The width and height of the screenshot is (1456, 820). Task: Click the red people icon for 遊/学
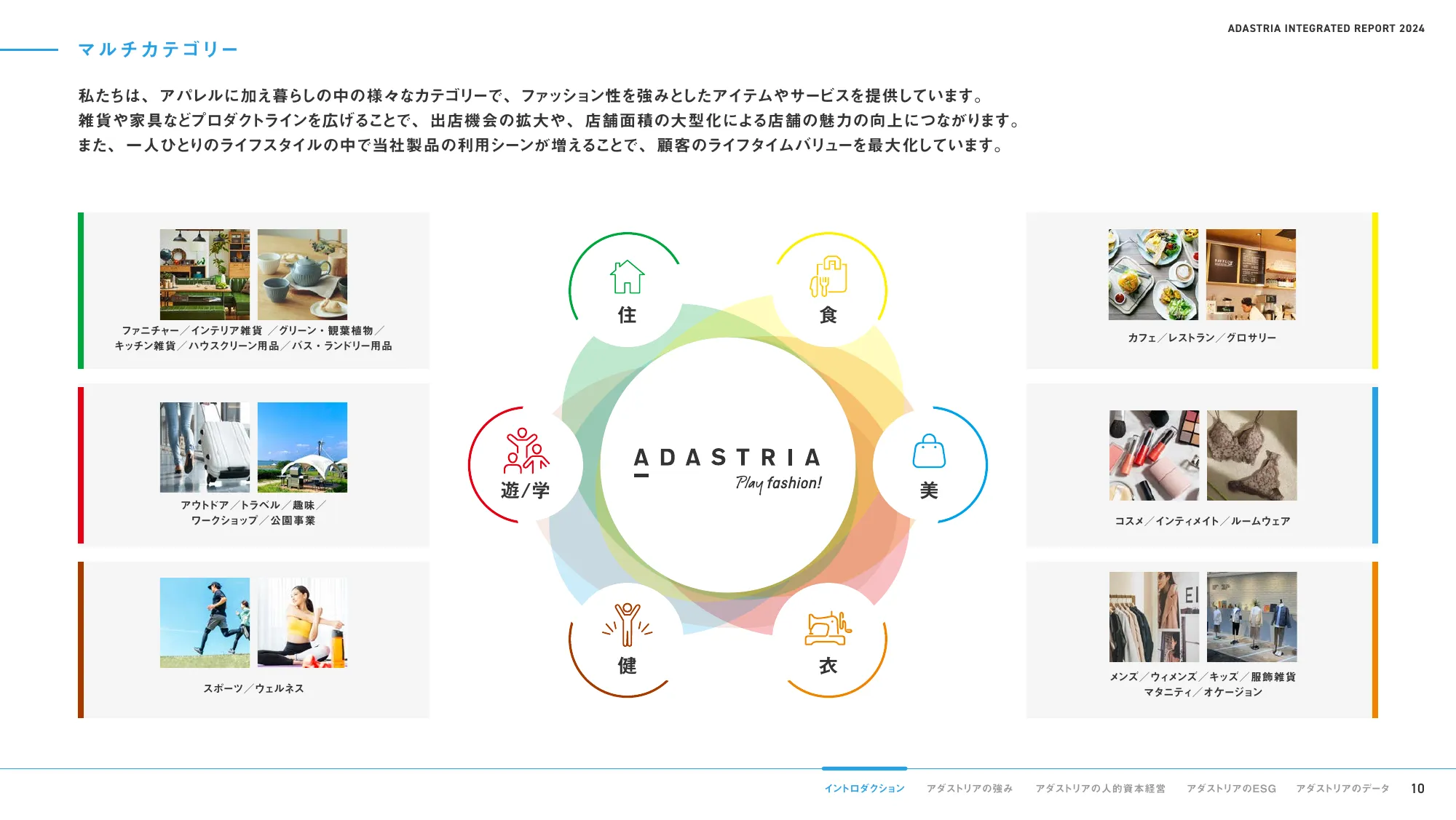(526, 451)
